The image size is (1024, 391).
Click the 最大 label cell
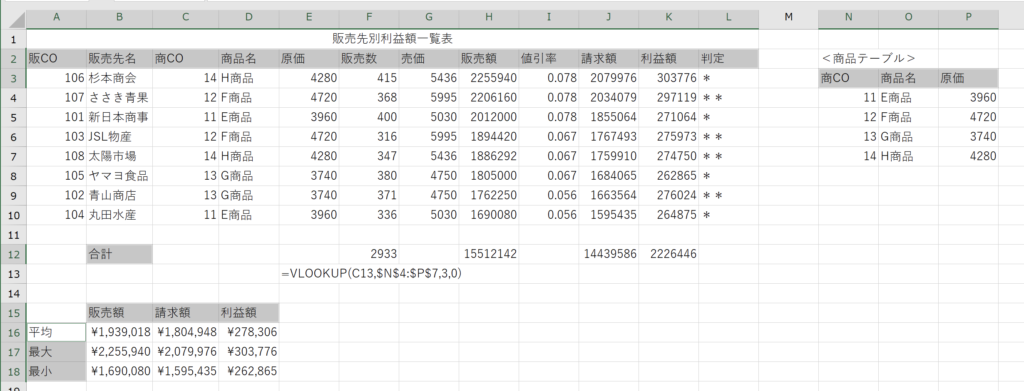[56, 352]
